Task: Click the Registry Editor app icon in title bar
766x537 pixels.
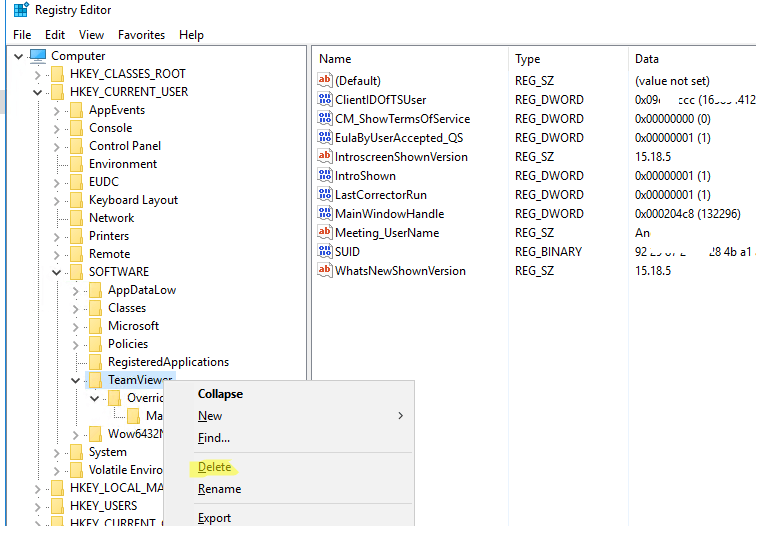Action: click(20, 10)
